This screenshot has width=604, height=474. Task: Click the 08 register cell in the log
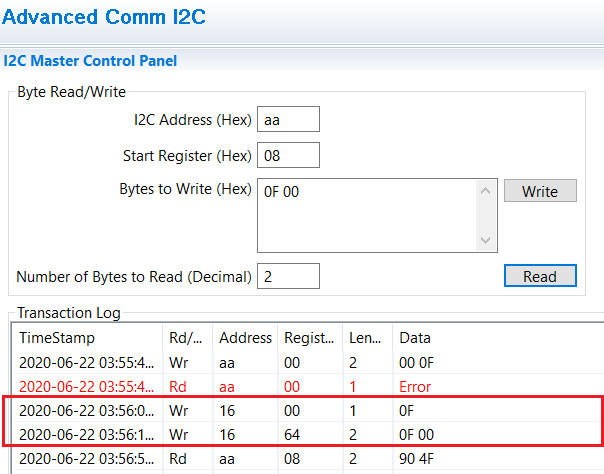pyautogui.click(x=292, y=459)
